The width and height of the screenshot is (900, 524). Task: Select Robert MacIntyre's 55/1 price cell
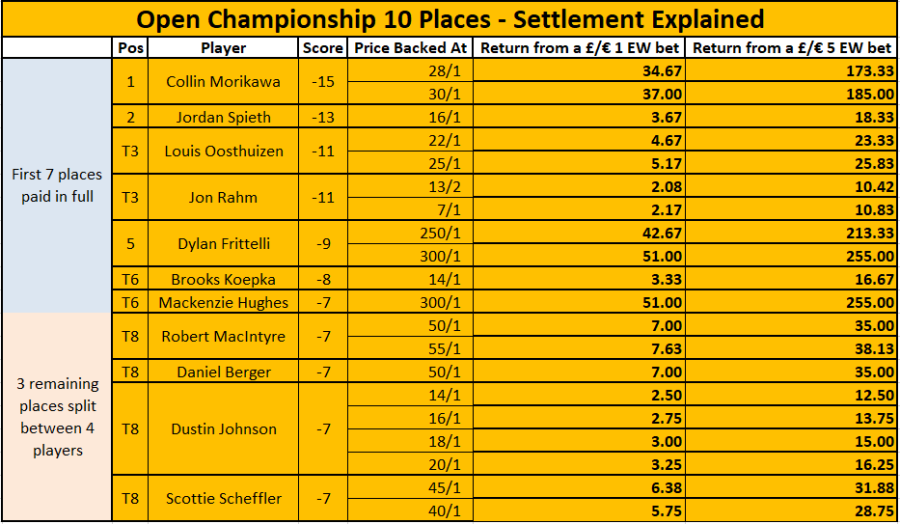[x=410, y=349]
